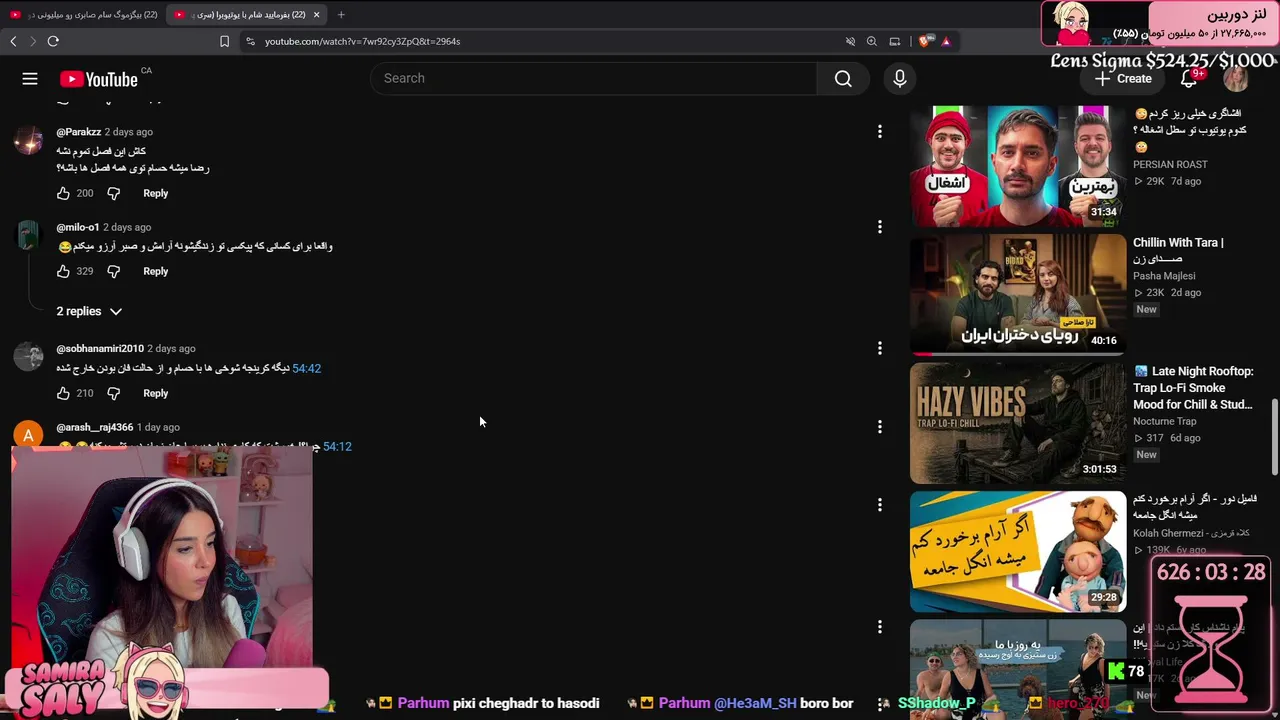
Task: Reply to the comment by @Parakzz
Action: 155,193
